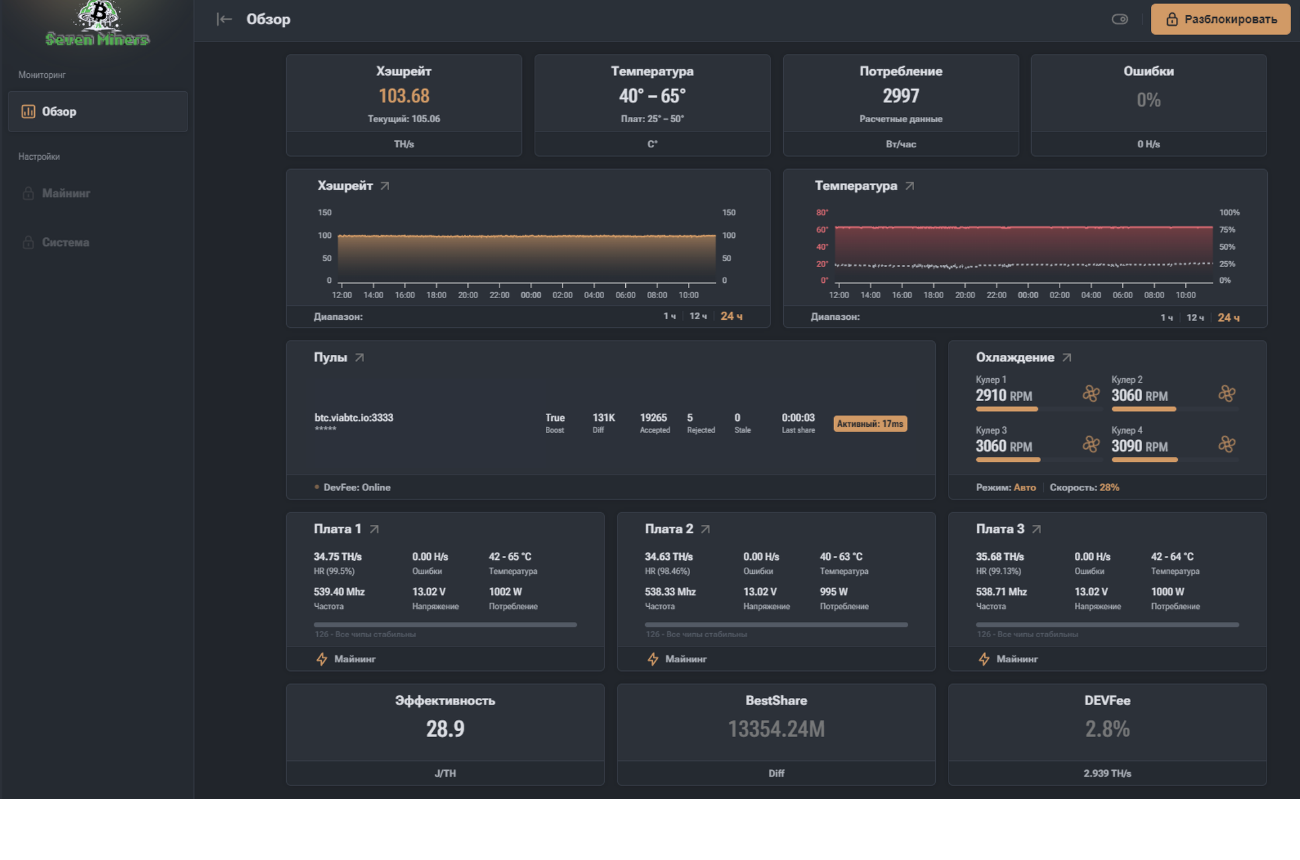Toggle the theme switch in header
1300x860 pixels.
pyautogui.click(x=1119, y=19)
